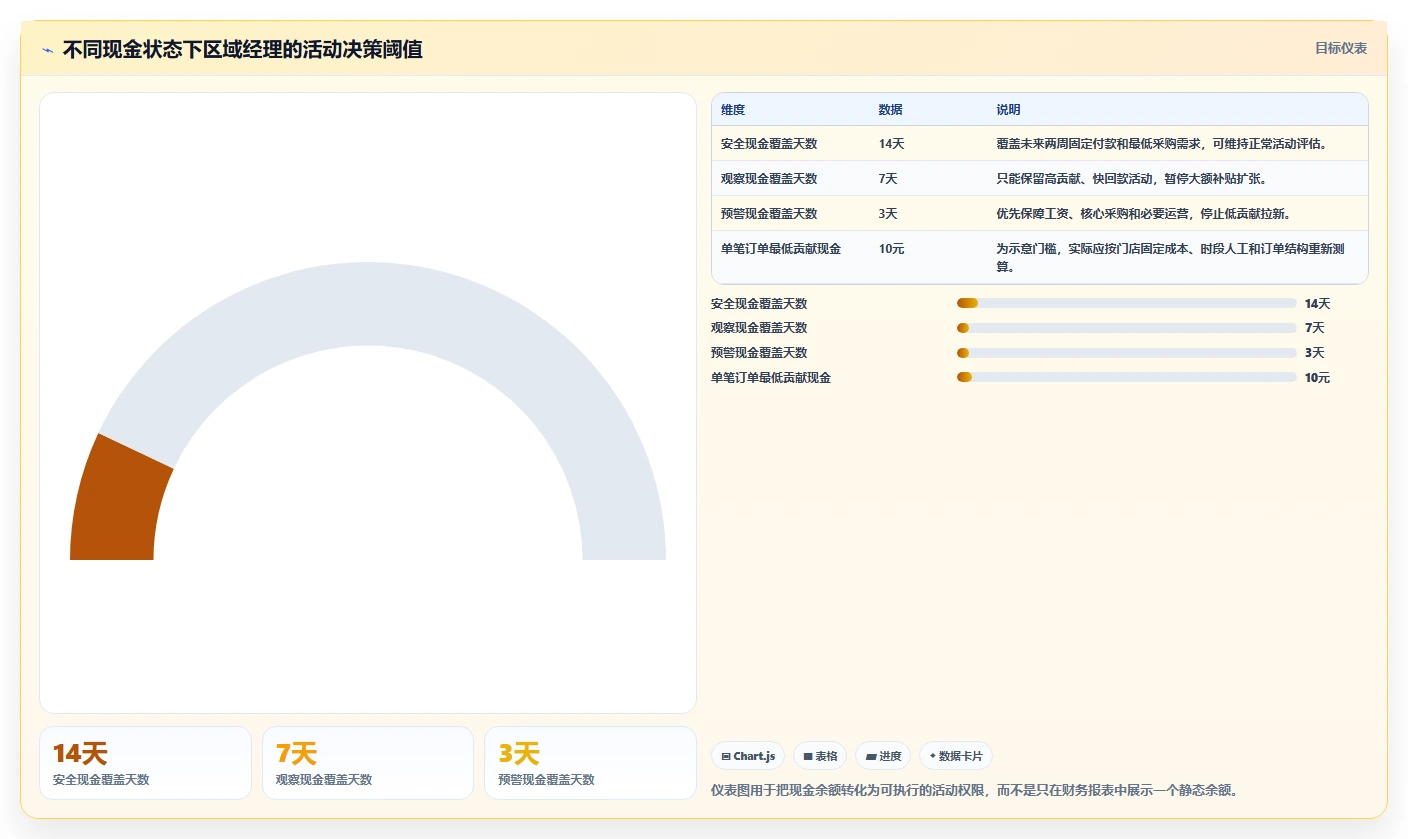Image resolution: width=1408 pixels, height=839 pixels.
Task: Click the description starting 覆盖未来两周固定付款
Action: point(1161,144)
